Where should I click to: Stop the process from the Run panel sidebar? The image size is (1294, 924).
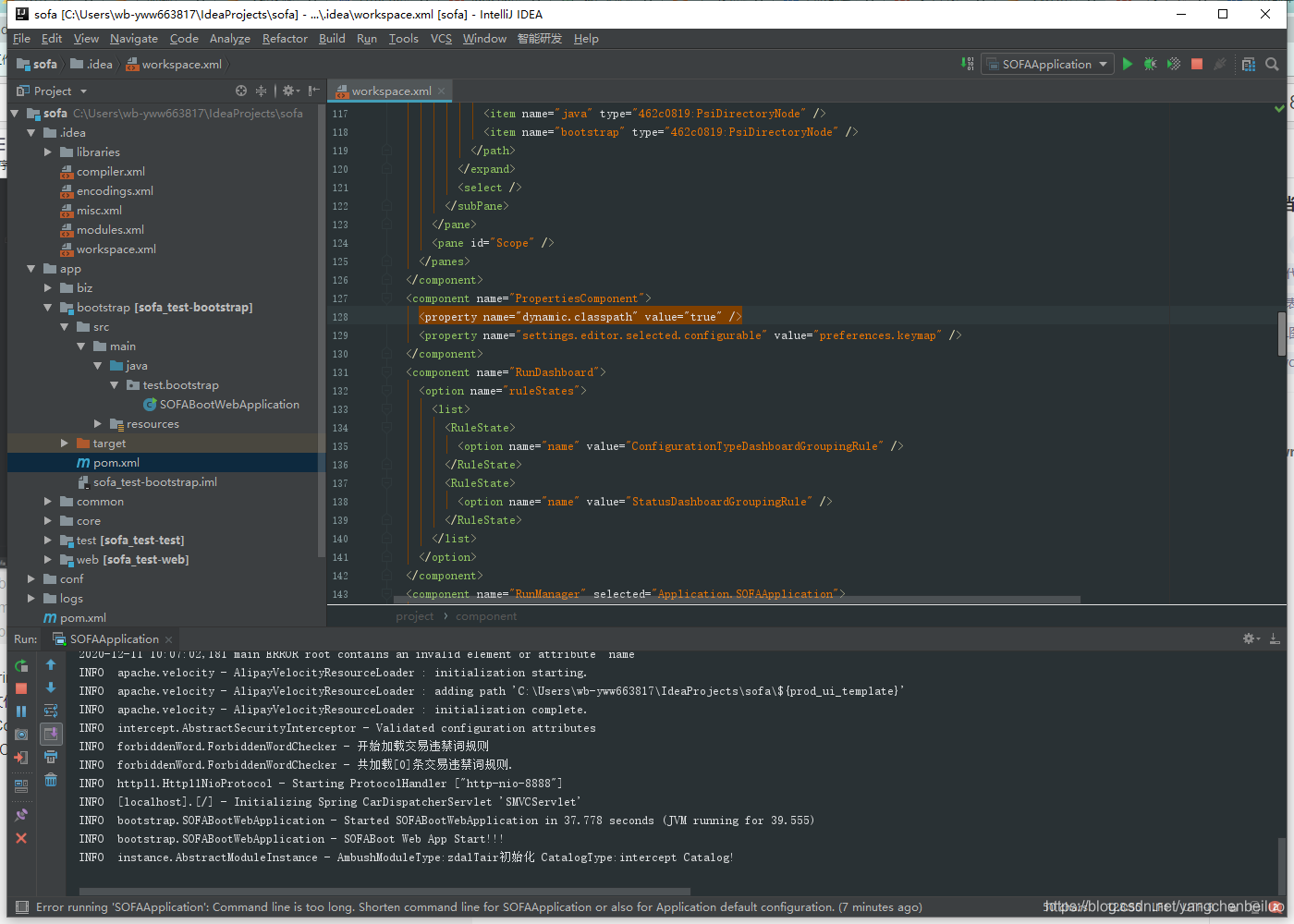(21, 688)
